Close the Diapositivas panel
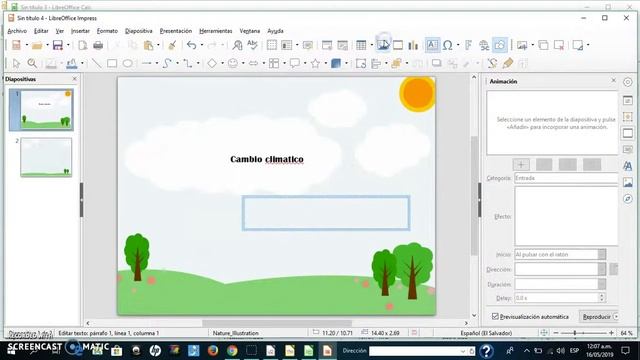 (74, 79)
